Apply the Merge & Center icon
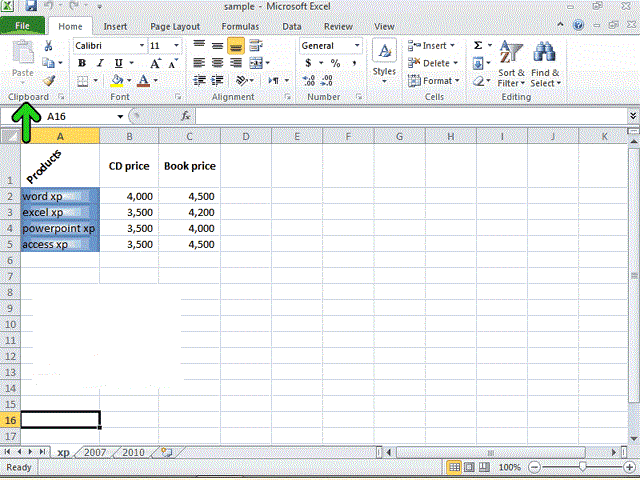The width and height of the screenshot is (640, 480). pos(256,63)
